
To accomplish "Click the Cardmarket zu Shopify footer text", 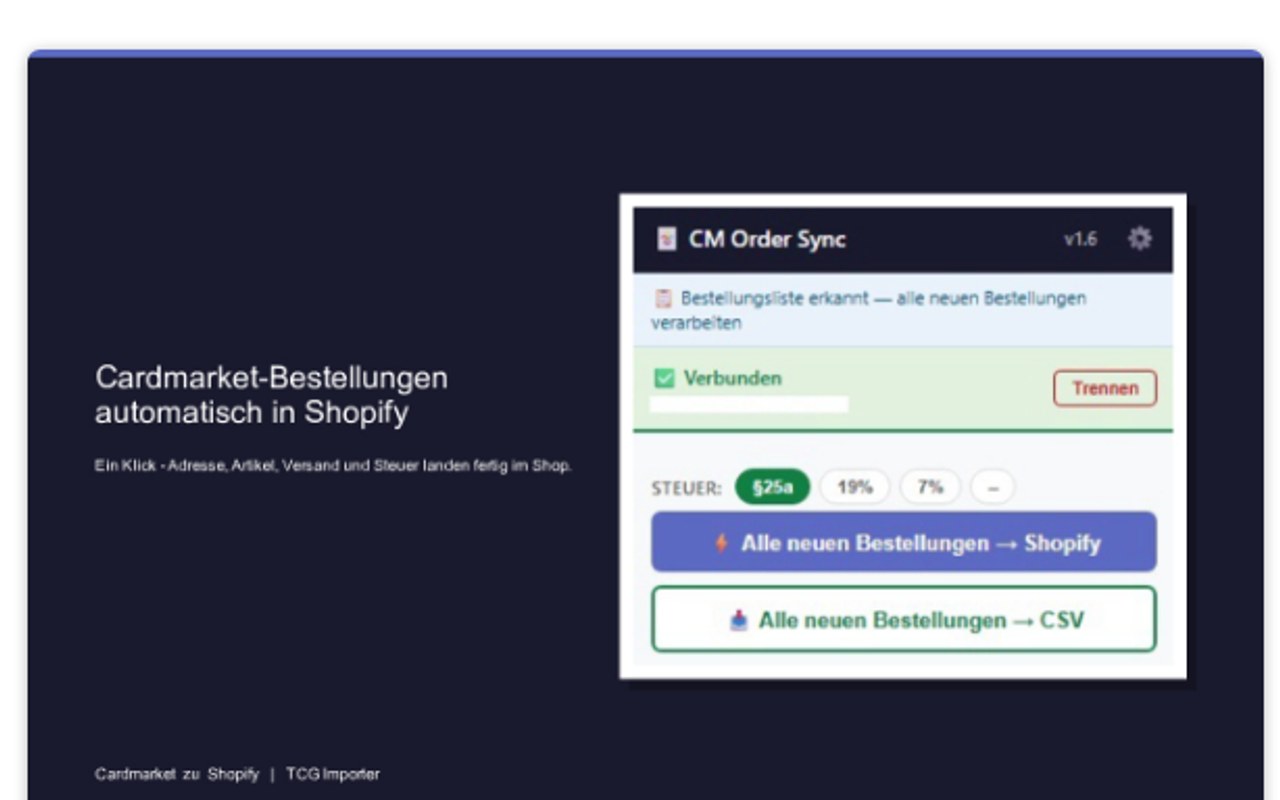I will pos(177,774).
